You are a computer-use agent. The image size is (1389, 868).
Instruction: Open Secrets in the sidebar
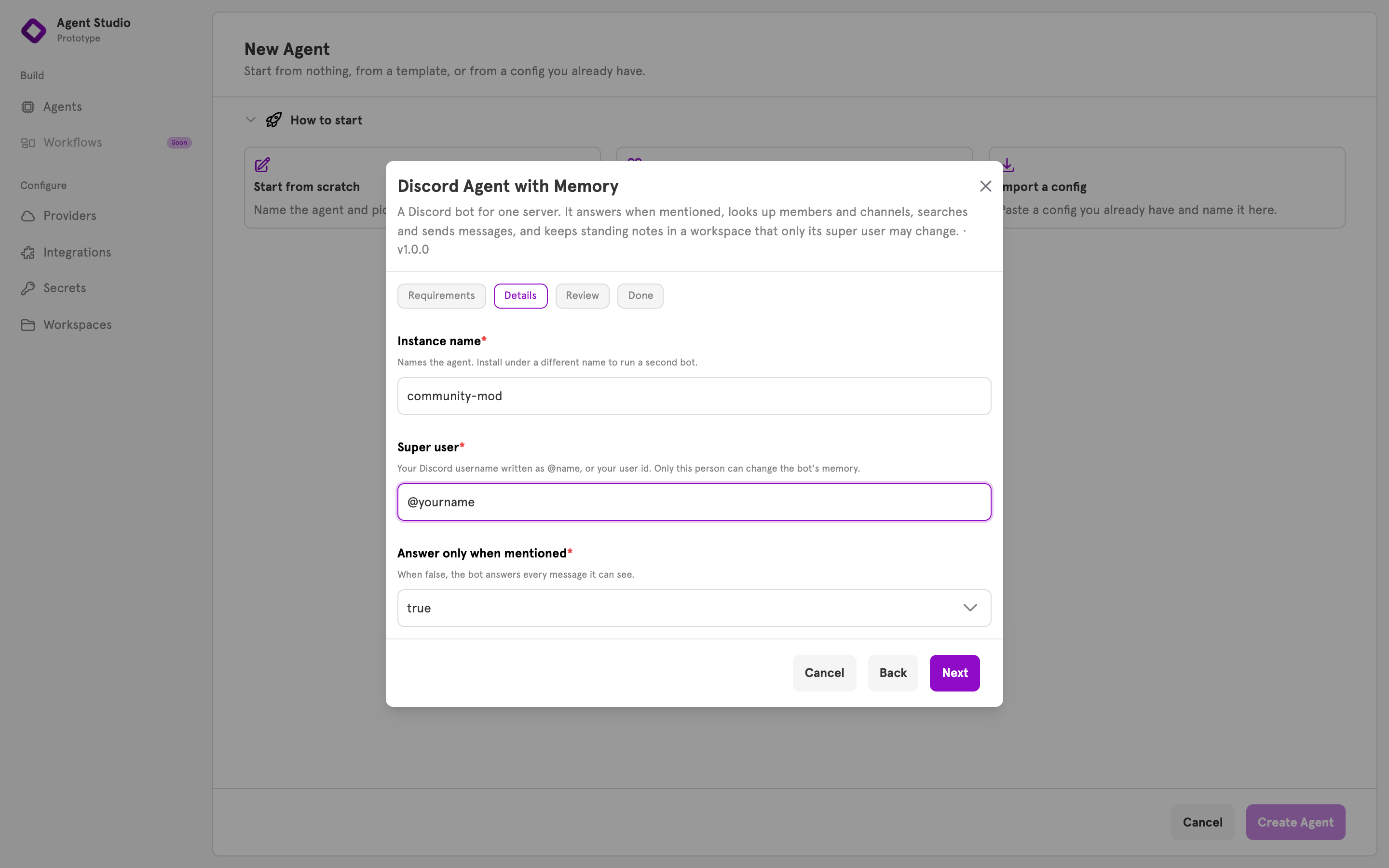point(65,288)
